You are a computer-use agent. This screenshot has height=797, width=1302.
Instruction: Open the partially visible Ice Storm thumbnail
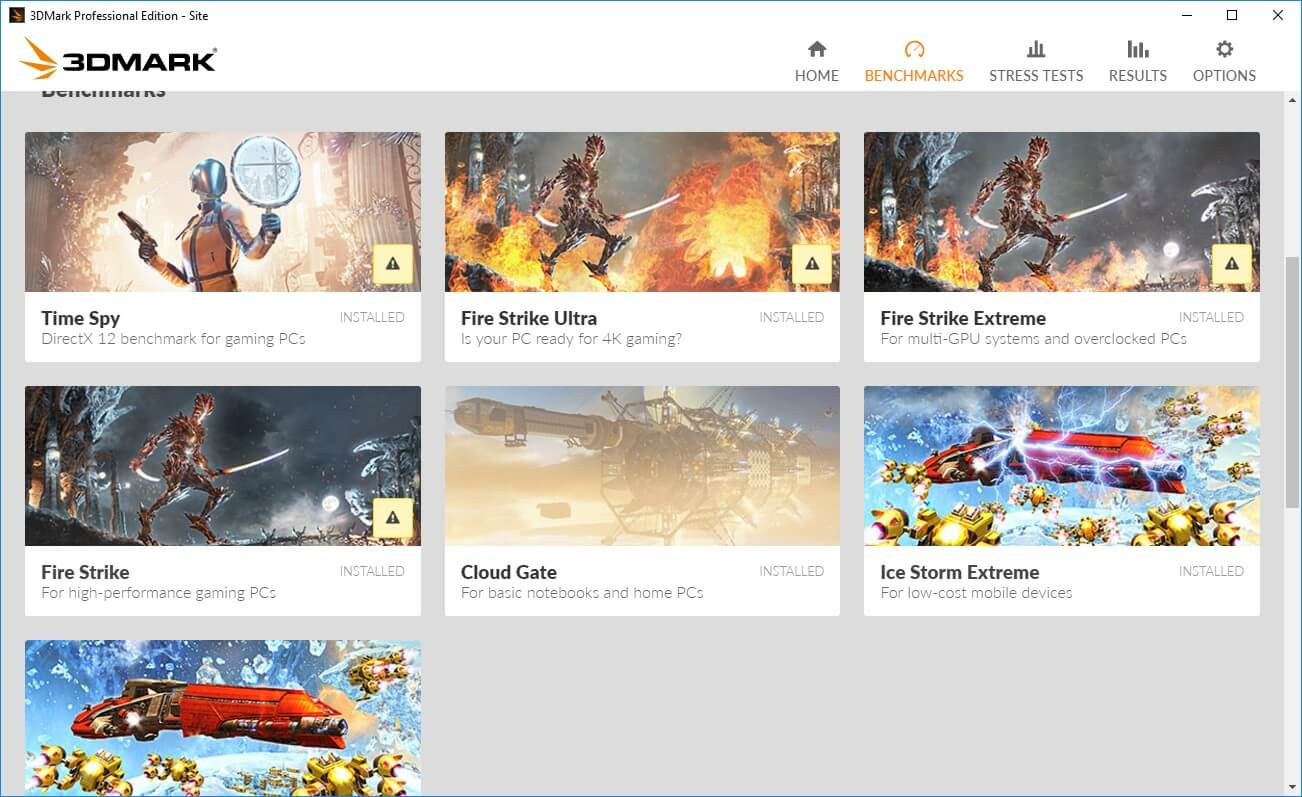click(x=223, y=718)
